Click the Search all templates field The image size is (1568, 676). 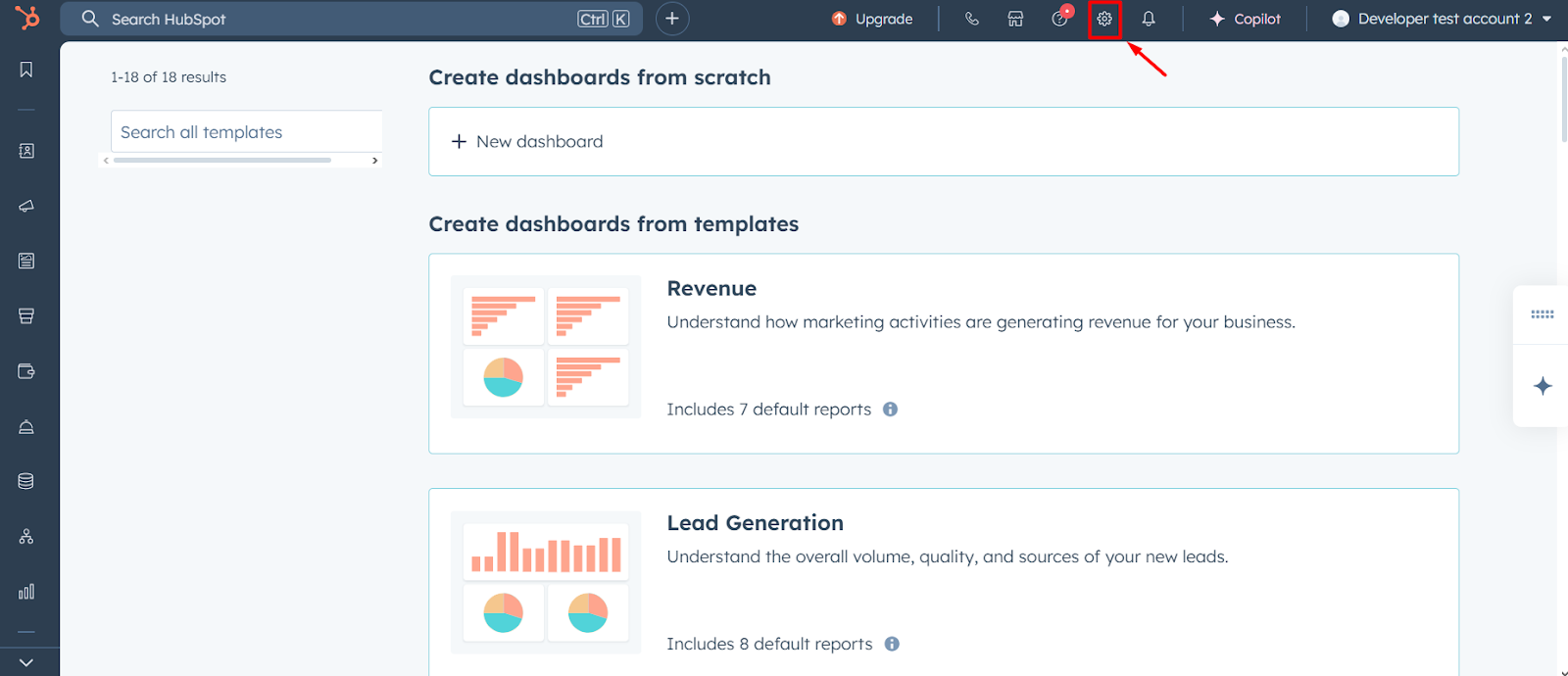pyautogui.click(x=245, y=132)
